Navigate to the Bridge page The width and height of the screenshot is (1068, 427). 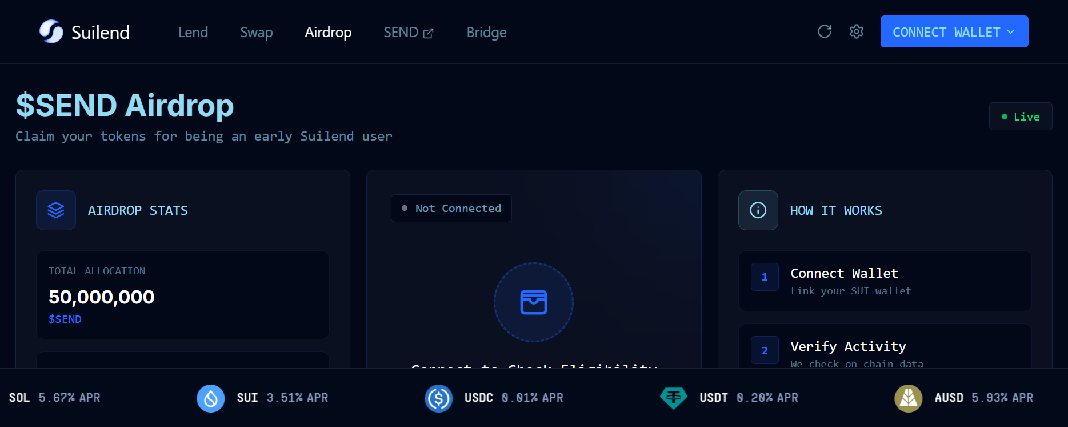click(486, 32)
